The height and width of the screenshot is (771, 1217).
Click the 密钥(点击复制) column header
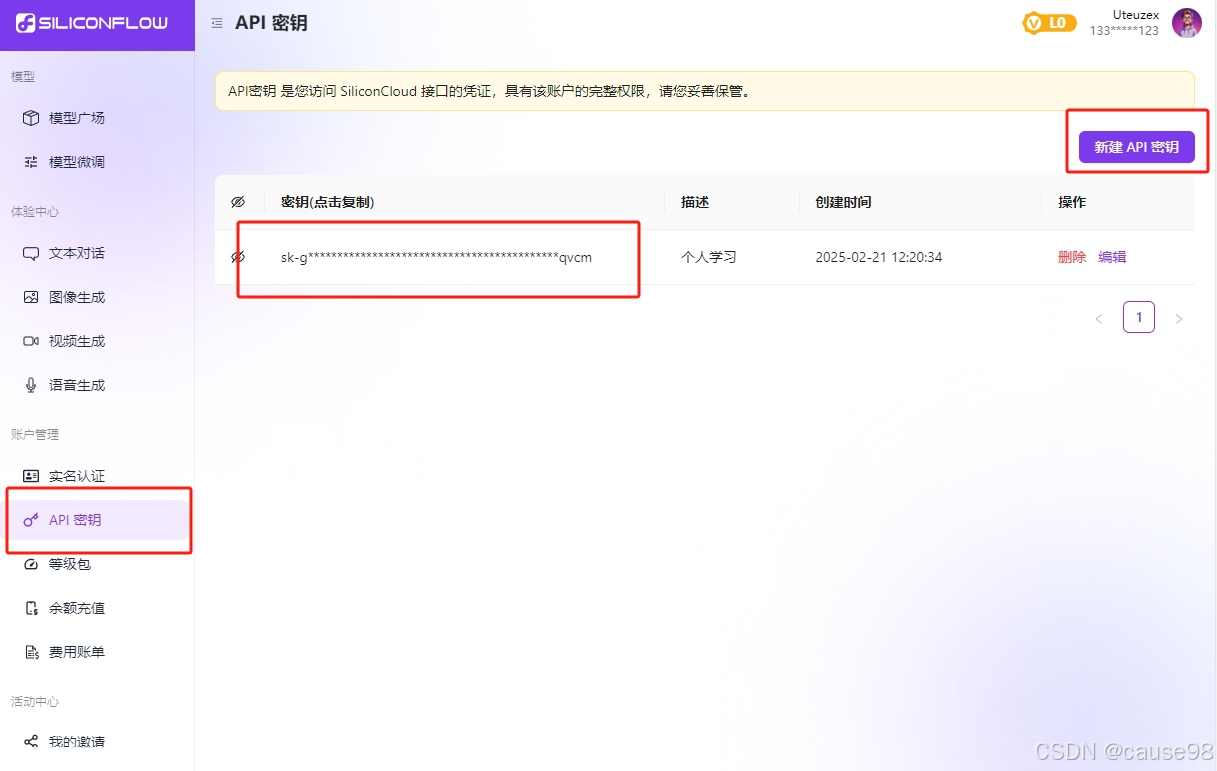(x=327, y=202)
